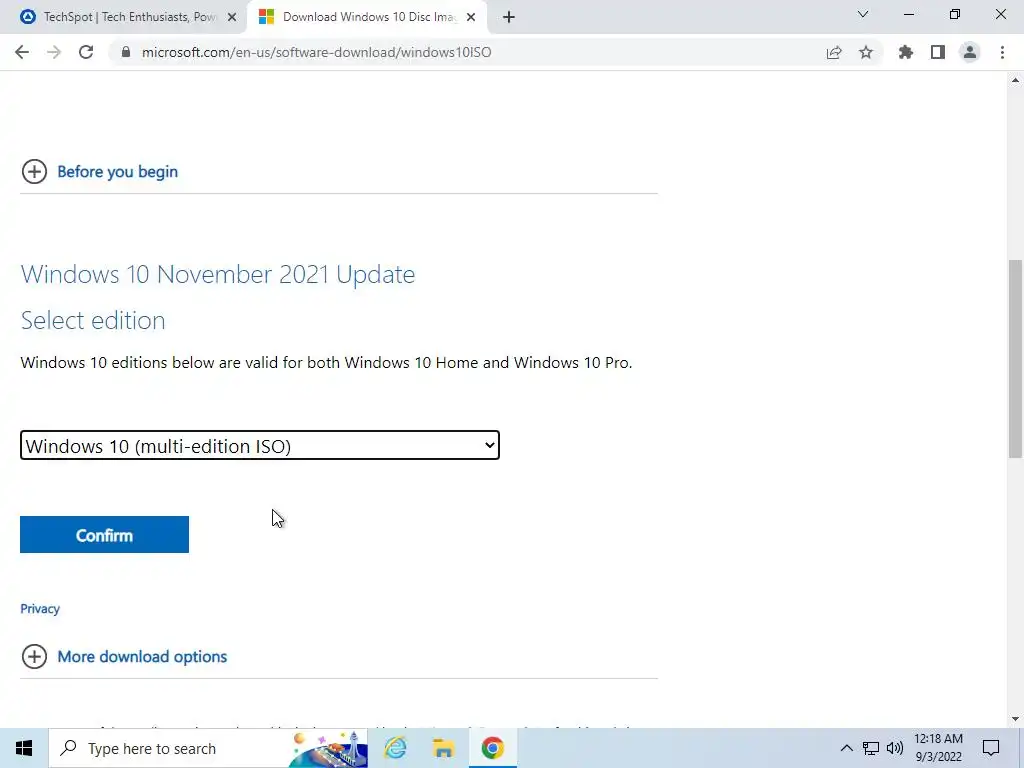Open the Windows 10 edition dropdown

(x=260, y=445)
